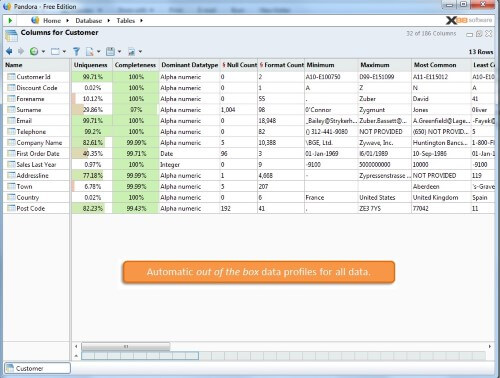Click the Most Common column header
The height and width of the screenshot is (378, 500).
441,65
